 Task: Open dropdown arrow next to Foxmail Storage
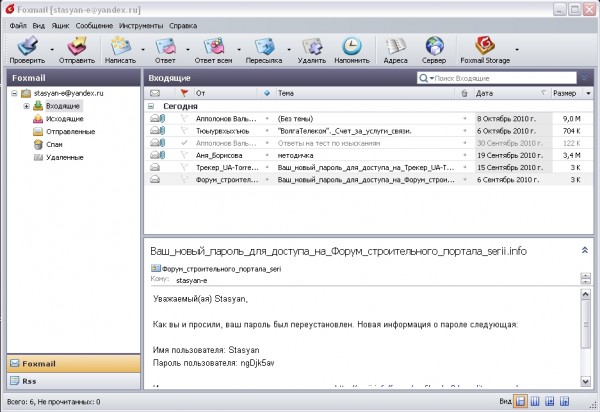point(517,49)
